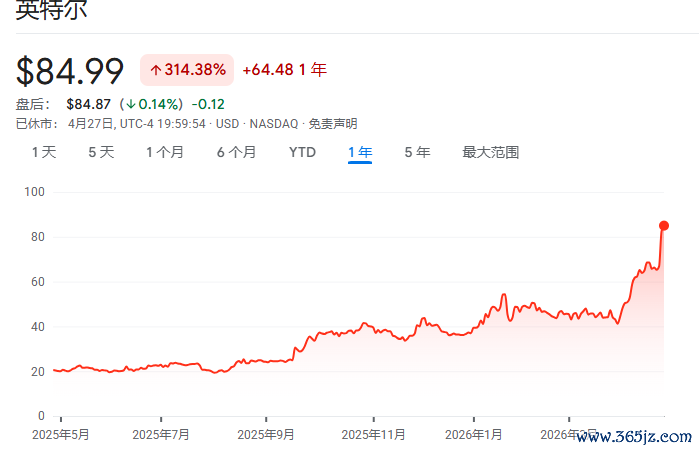The image size is (699, 452).
Task: Open the YTD range tab
Action: point(302,152)
